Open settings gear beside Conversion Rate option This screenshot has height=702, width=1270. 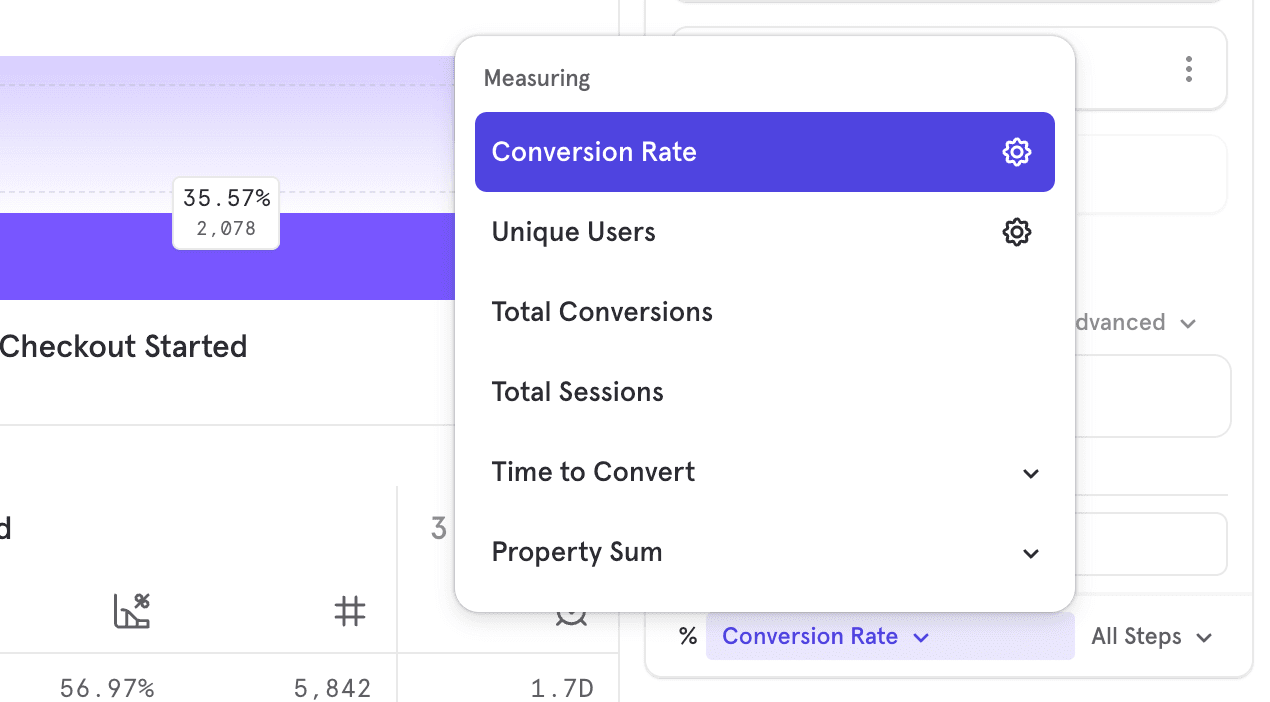(x=1016, y=152)
